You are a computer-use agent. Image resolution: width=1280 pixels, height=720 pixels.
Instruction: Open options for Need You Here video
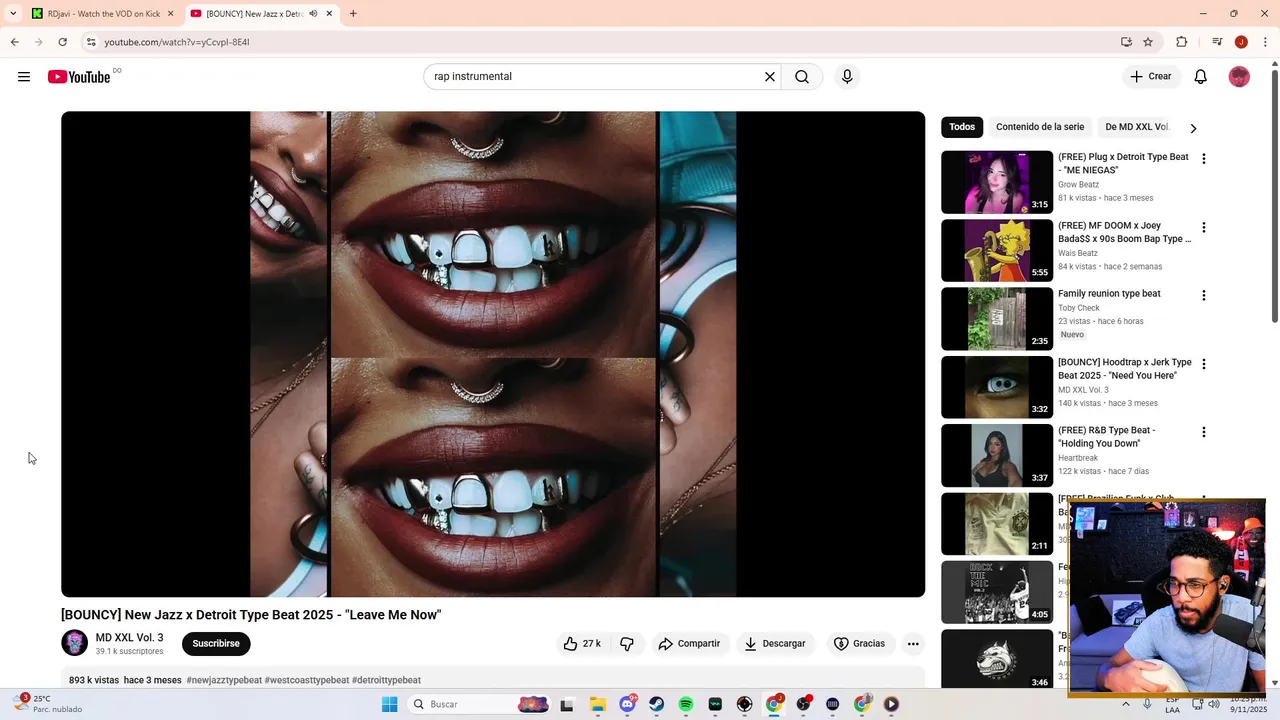(1204, 364)
